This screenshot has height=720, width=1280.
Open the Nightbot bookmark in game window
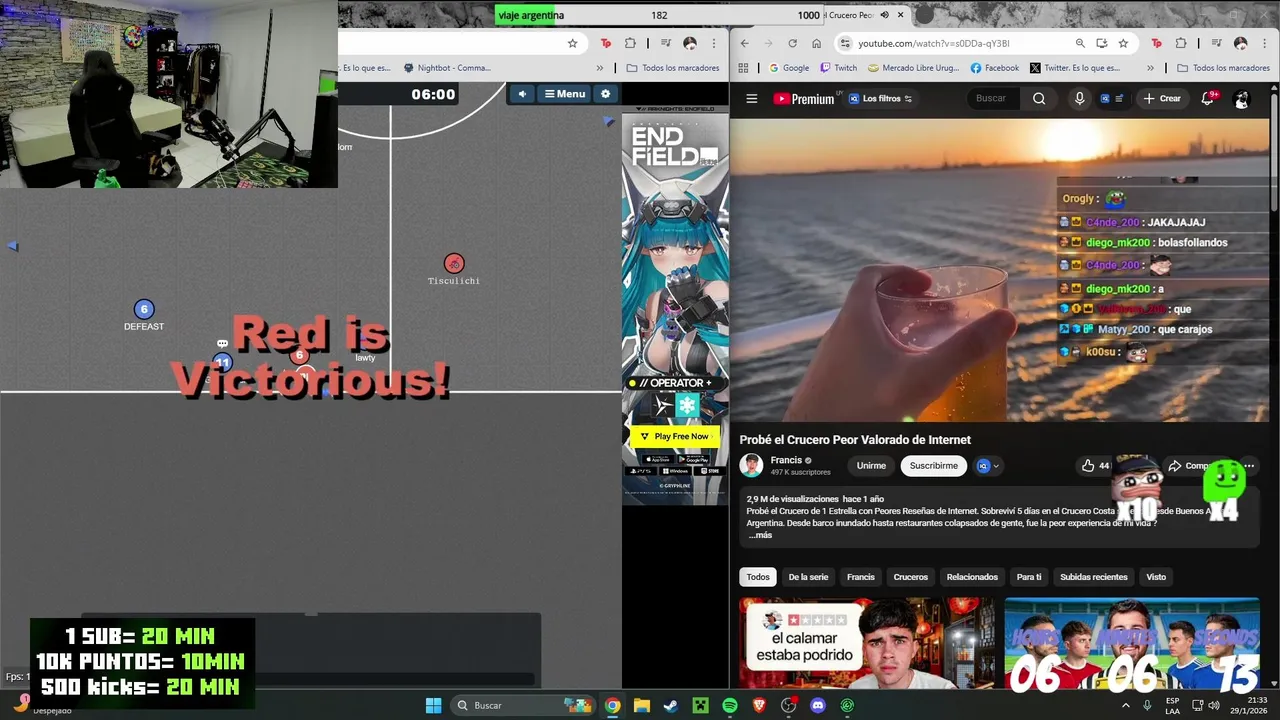[447, 68]
